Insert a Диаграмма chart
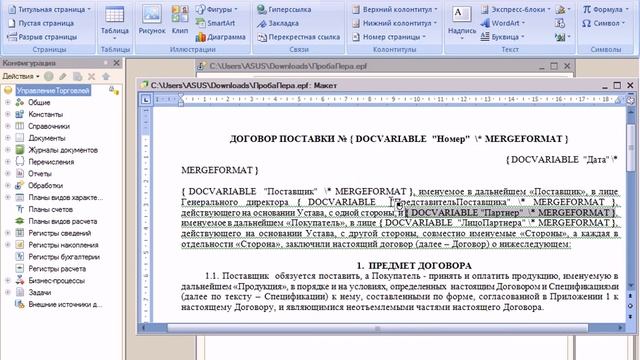Viewport: 640px width, 360px height. (x=220, y=37)
